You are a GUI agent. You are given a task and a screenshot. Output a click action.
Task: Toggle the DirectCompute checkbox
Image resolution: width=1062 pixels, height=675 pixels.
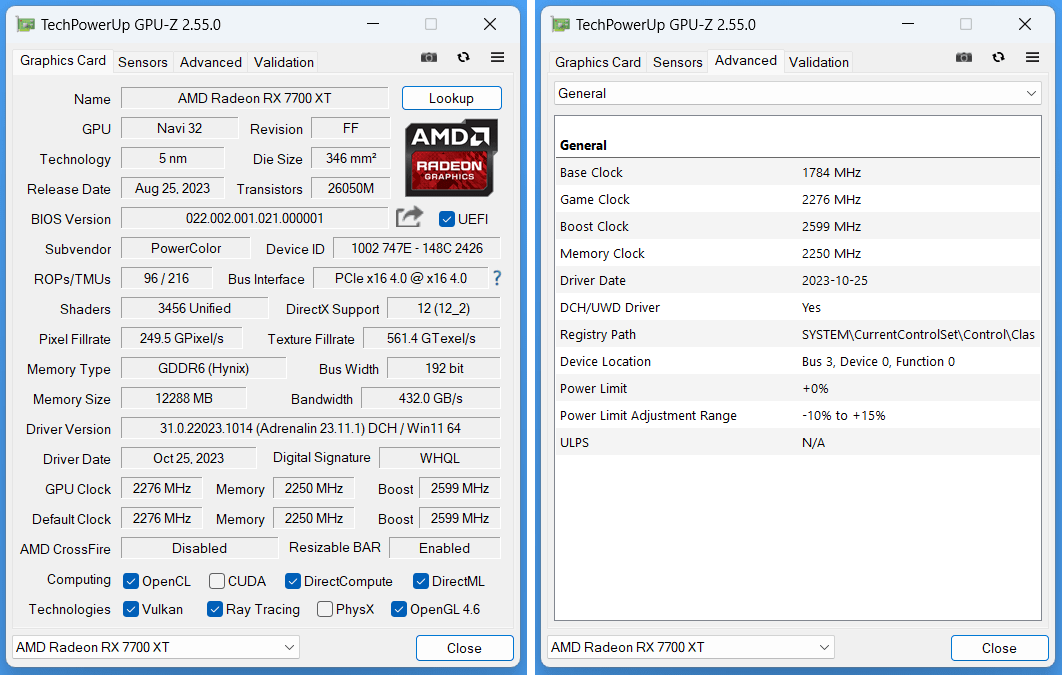point(293,582)
